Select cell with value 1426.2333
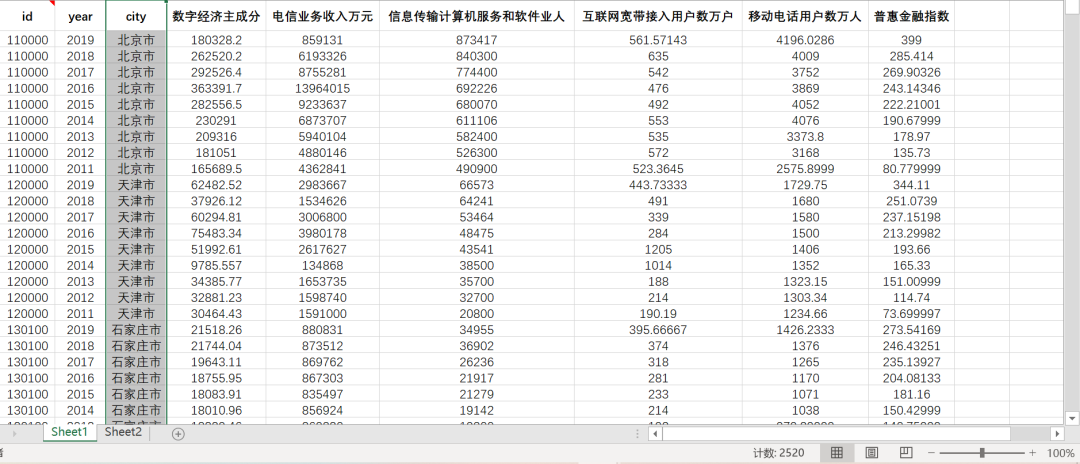This screenshot has height=464, width=1080. click(805, 330)
